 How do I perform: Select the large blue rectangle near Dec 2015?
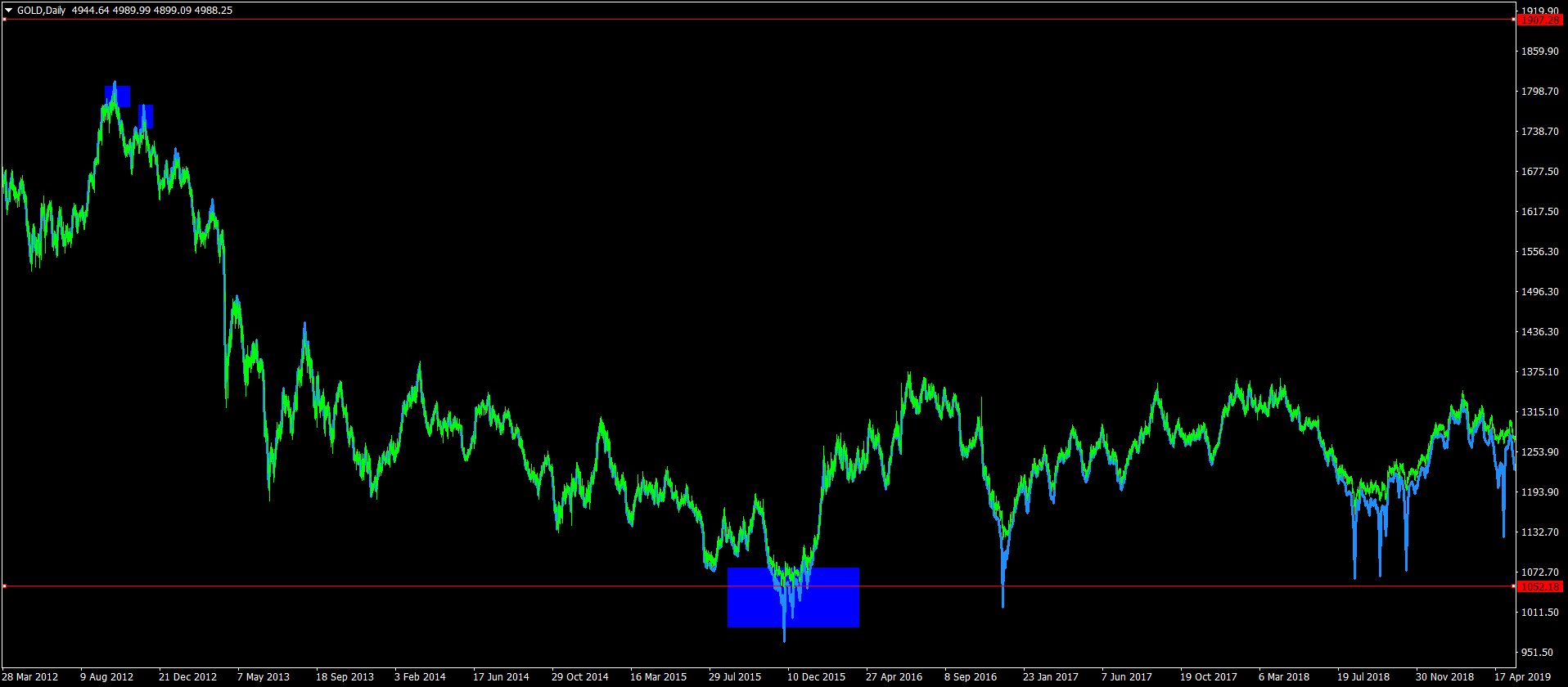point(793,597)
